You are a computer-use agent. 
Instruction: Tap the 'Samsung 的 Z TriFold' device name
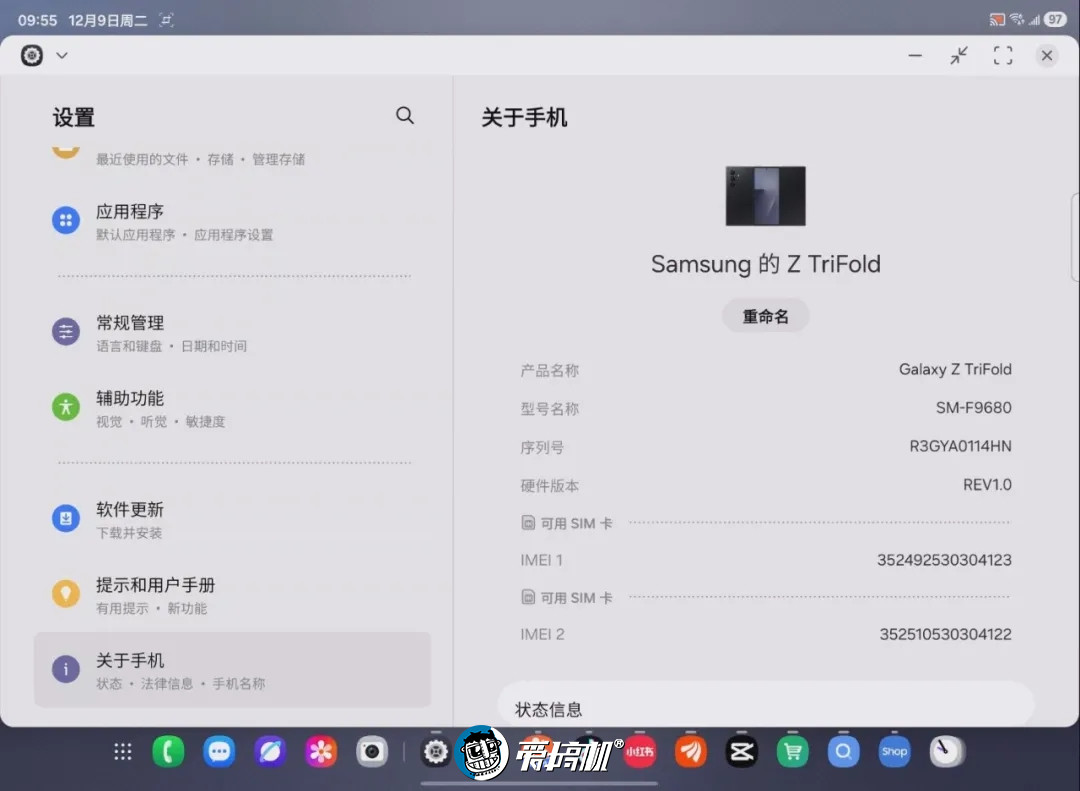765,264
